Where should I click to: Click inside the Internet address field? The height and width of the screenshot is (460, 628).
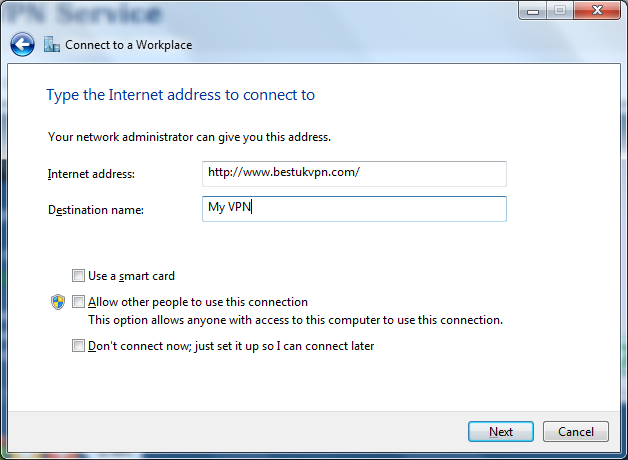pyautogui.click(x=353, y=173)
